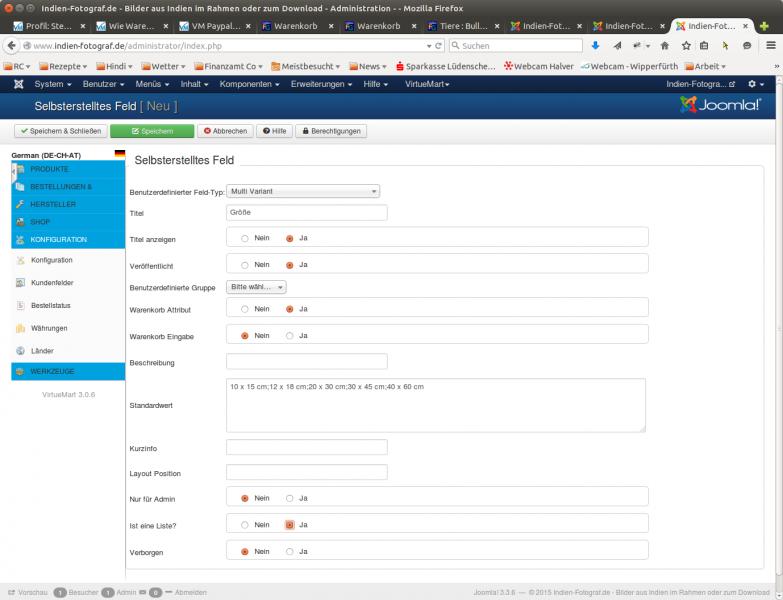Click Firefox download arrow icon
Screen dimensions: 783x600
595,46
